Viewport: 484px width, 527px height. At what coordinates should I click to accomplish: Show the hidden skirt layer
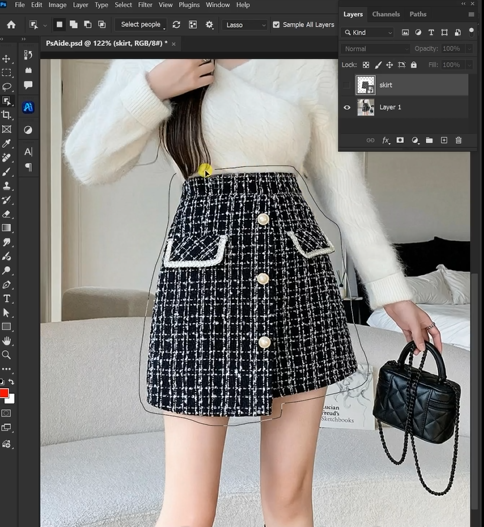click(347, 85)
